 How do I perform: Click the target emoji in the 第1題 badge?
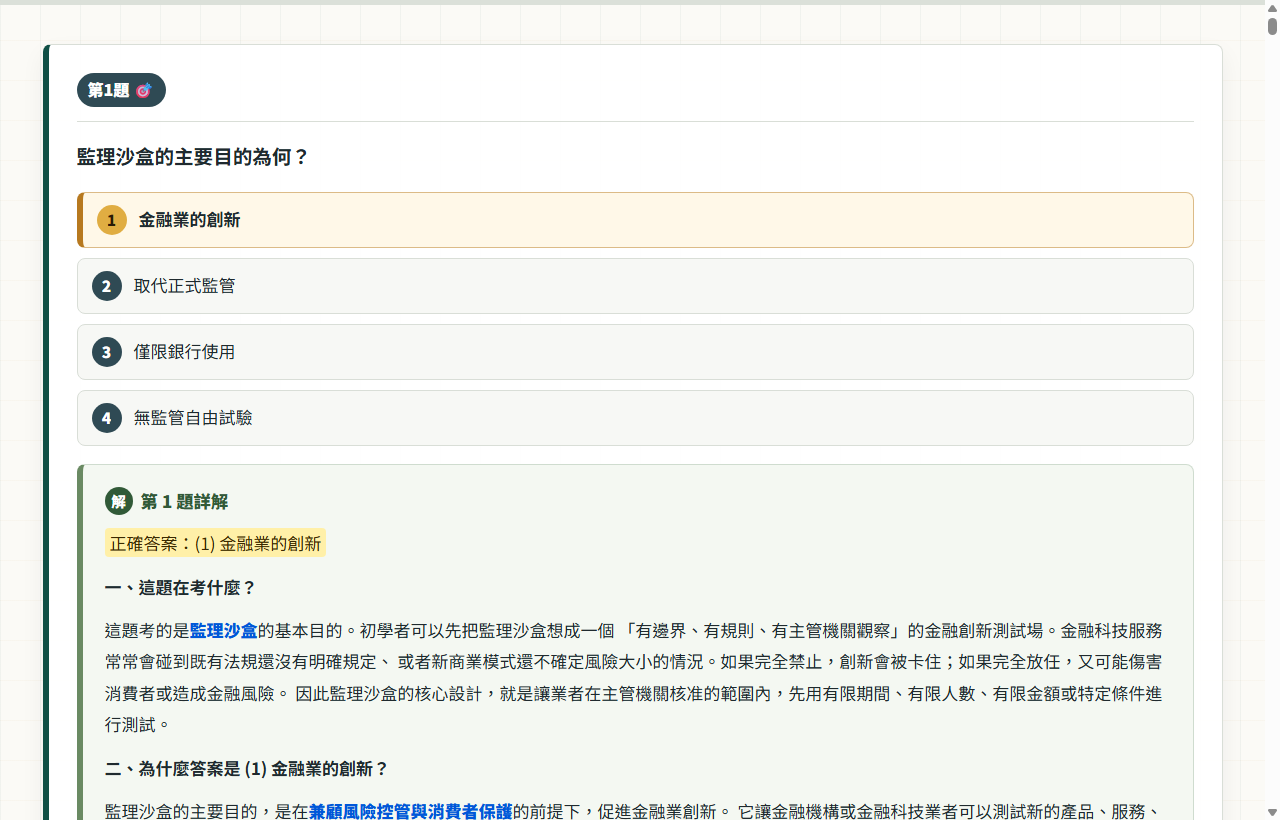pyautogui.click(x=143, y=91)
